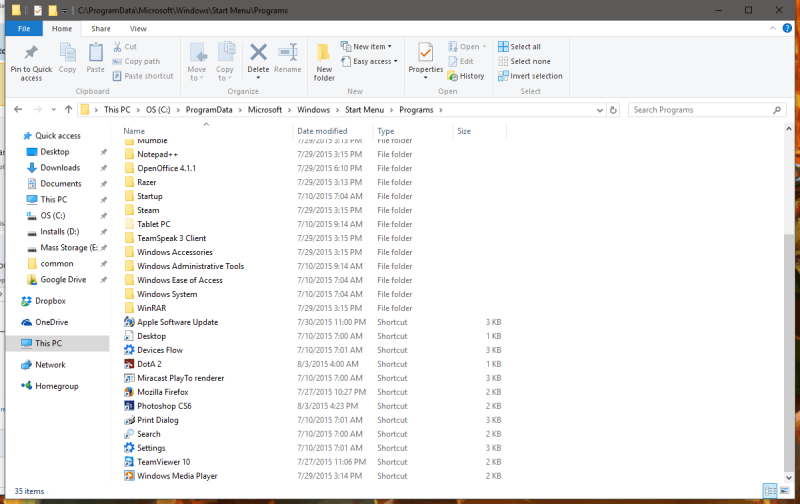Viewport: 800px width, 504px height.
Task: Open the Easy access dropdown
Action: tap(369, 61)
